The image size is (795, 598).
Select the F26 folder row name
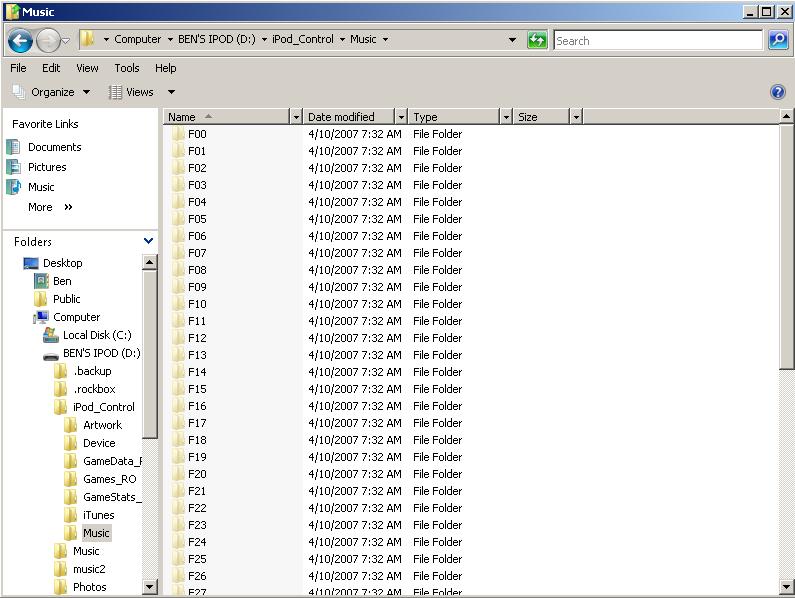(197, 576)
